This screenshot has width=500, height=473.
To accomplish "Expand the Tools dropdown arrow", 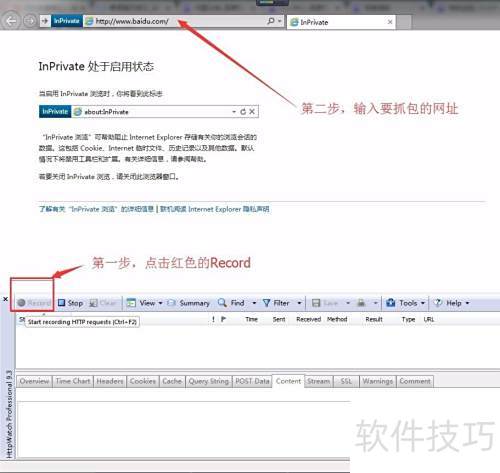I will (x=423, y=303).
